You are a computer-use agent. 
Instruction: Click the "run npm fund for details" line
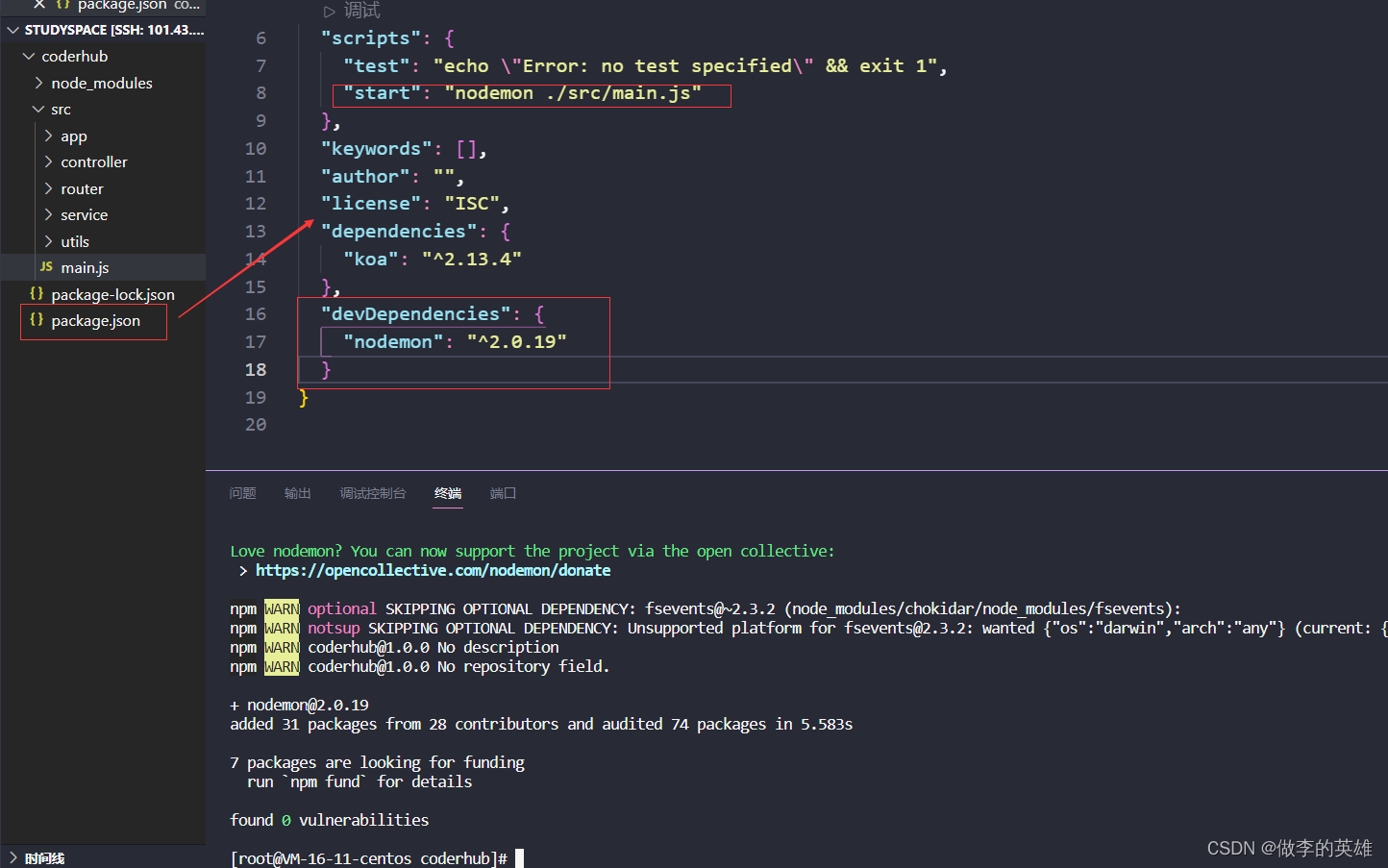tap(359, 781)
